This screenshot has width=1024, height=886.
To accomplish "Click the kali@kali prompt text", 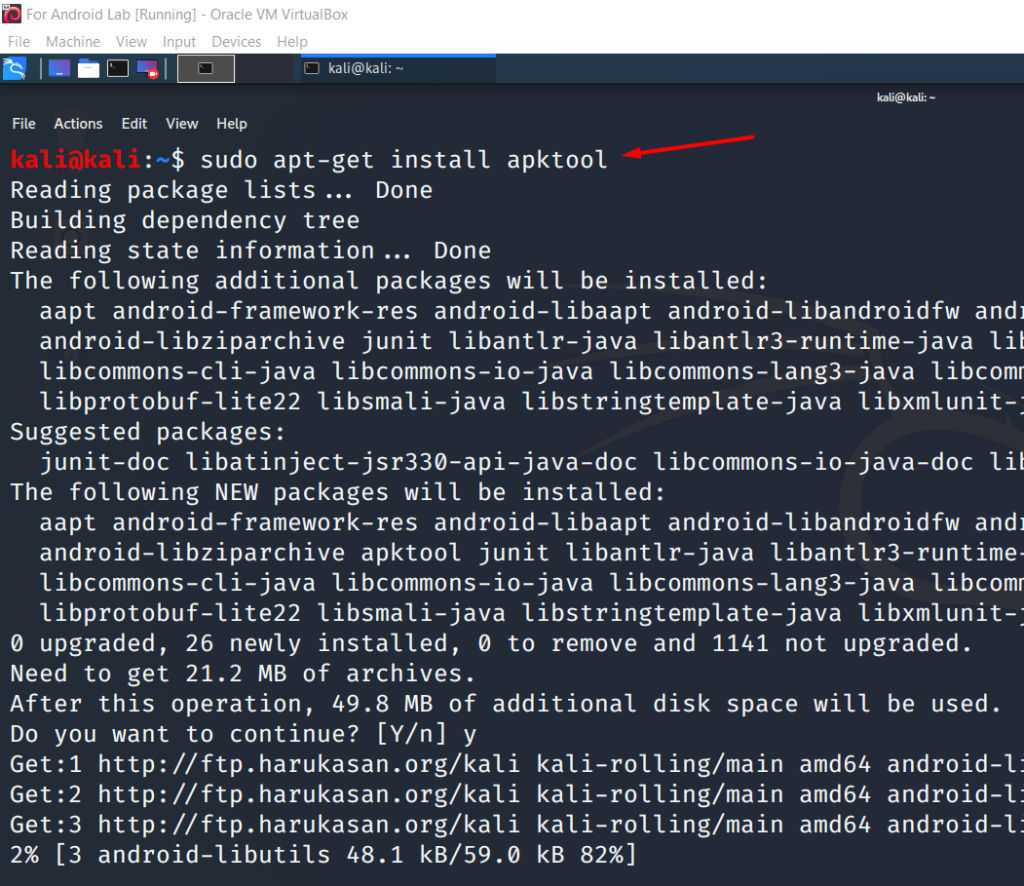I will pos(76,159).
